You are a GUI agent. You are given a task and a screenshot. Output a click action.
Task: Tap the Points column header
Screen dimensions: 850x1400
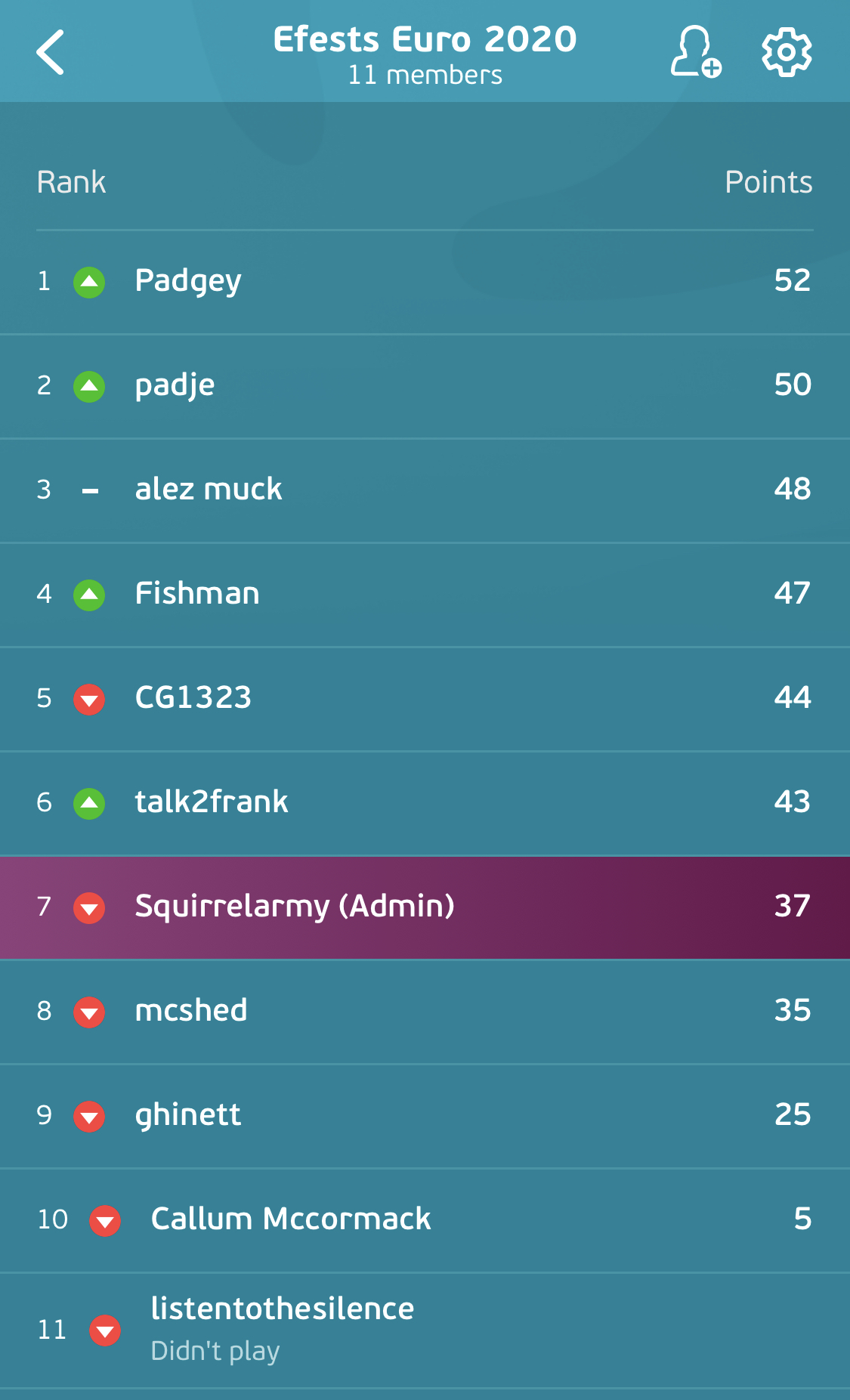[768, 182]
